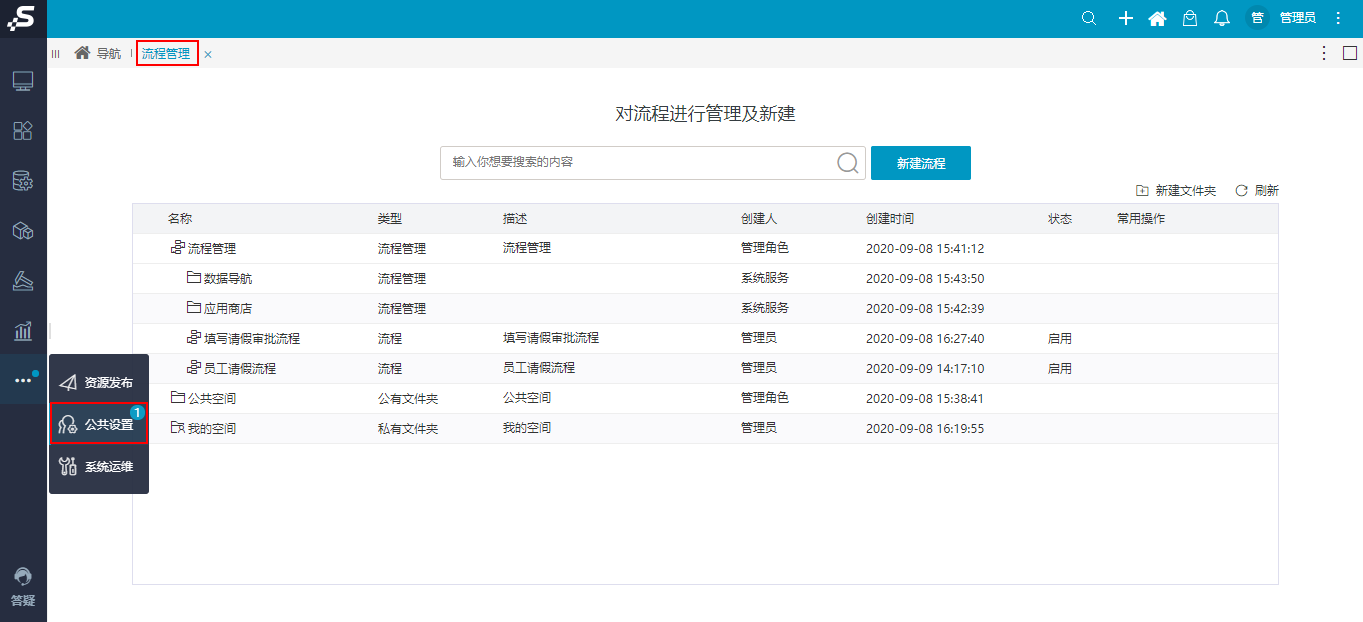
Task: Choose 资源发布 in popup menu
Action: (98, 383)
